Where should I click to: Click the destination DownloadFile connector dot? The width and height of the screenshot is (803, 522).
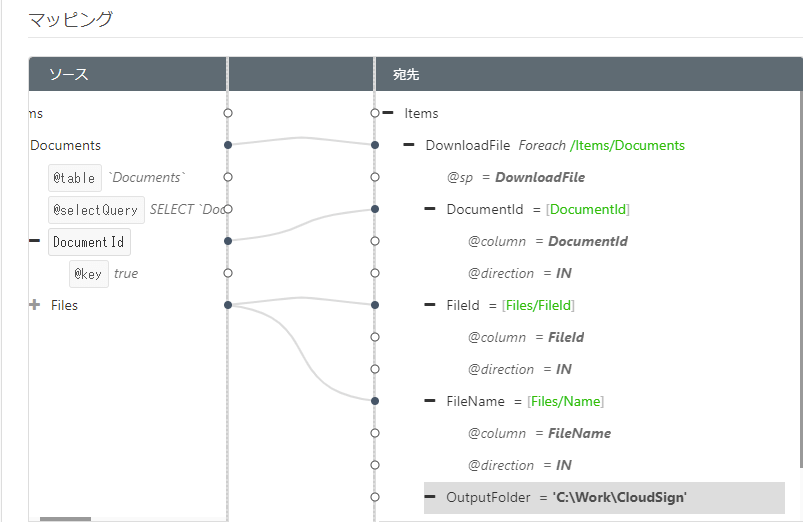tap(375, 145)
